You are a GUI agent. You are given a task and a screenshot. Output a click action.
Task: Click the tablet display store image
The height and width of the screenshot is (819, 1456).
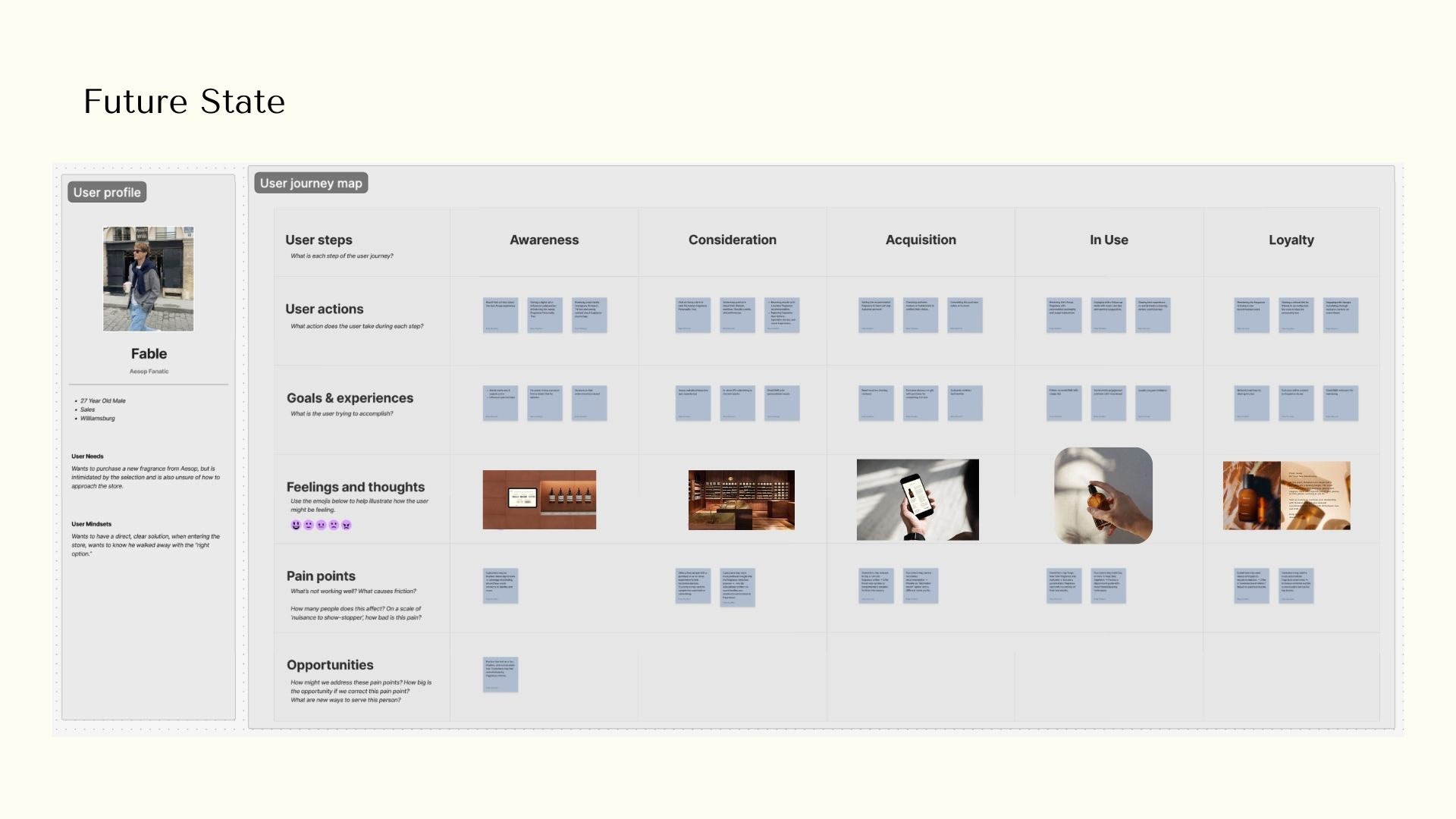[539, 500]
